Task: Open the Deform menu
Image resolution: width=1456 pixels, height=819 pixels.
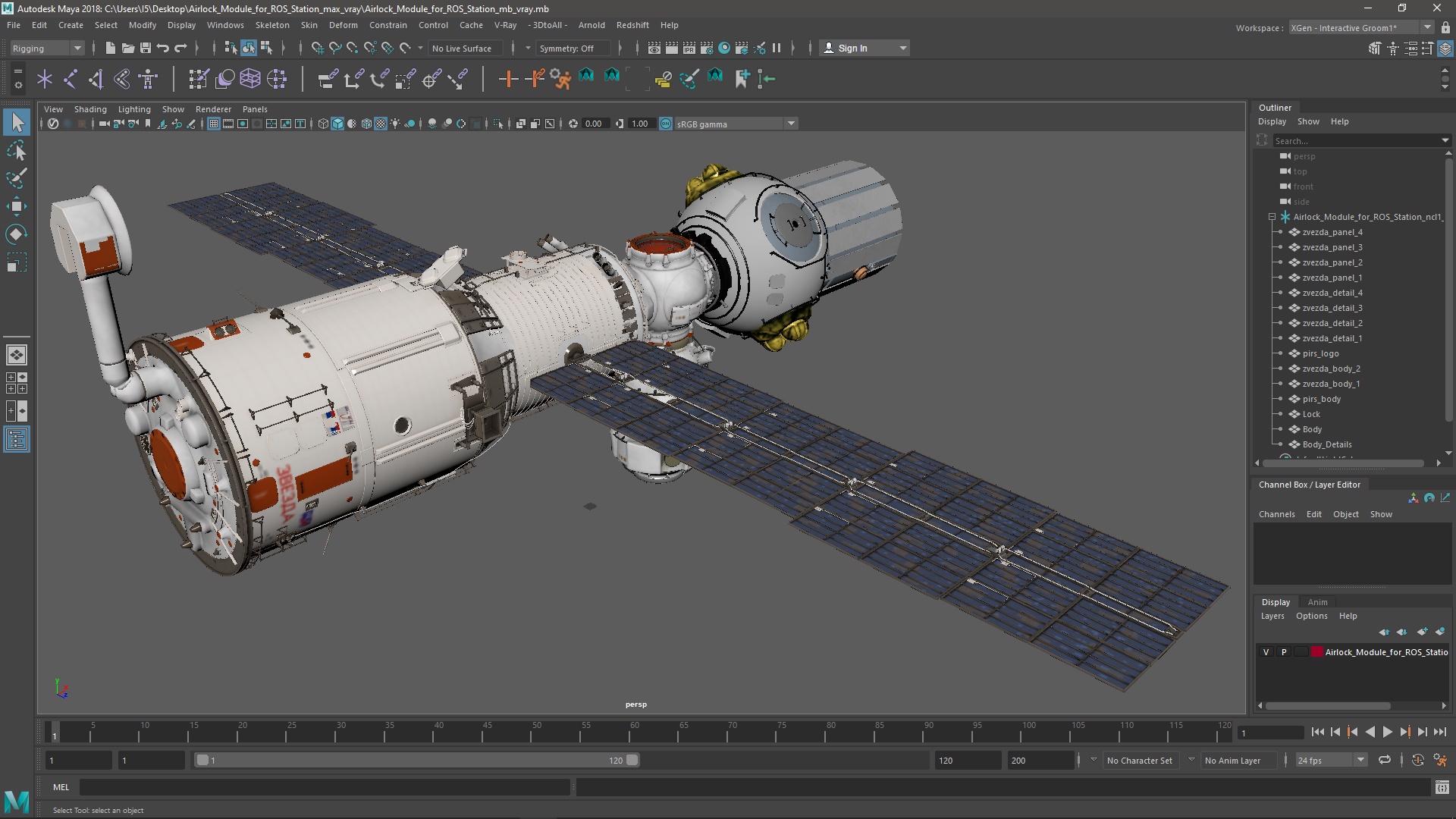Action: coord(343,25)
